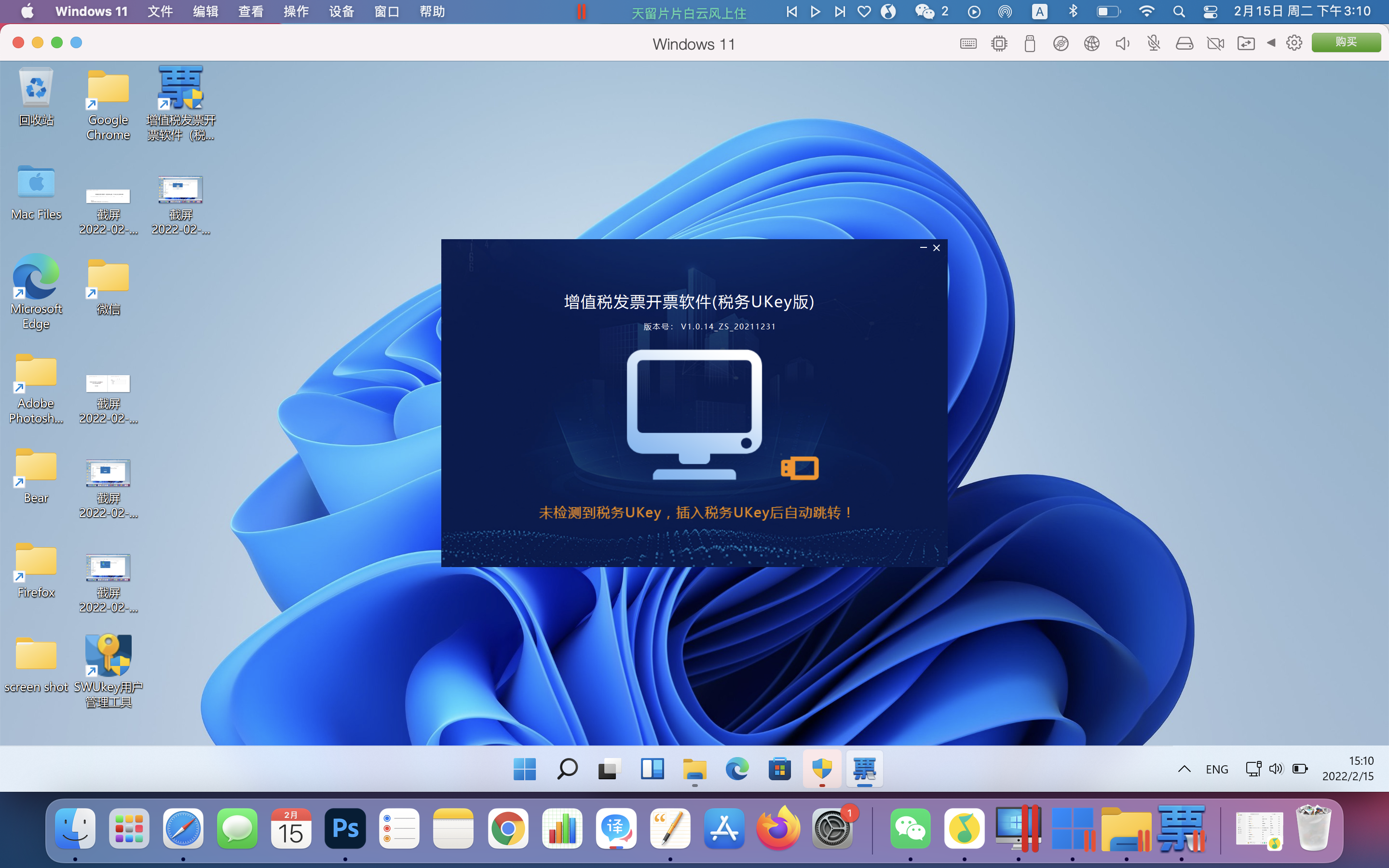The height and width of the screenshot is (868, 1389).
Task: Open the volume control in Parallels toolbar
Action: coord(1123,42)
